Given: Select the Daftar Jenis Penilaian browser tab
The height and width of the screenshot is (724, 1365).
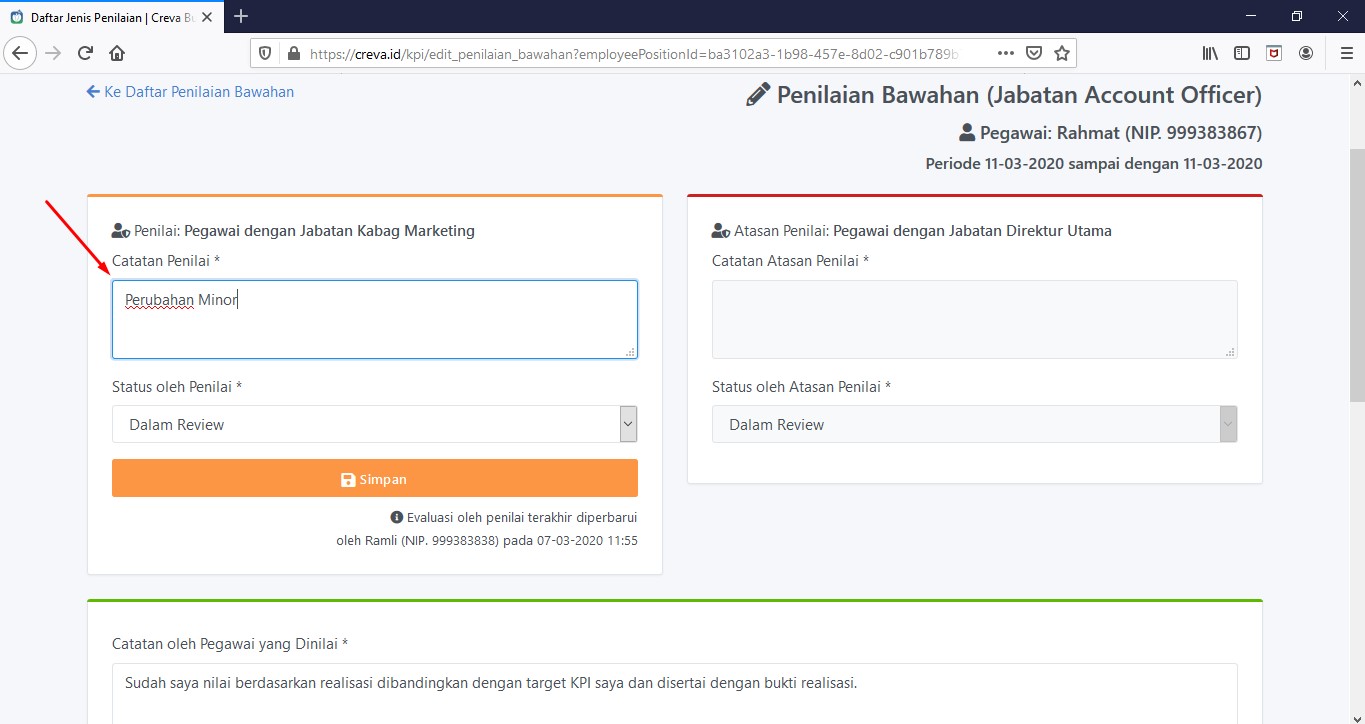Looking at the screenshot, I should [x=111, y=17].
